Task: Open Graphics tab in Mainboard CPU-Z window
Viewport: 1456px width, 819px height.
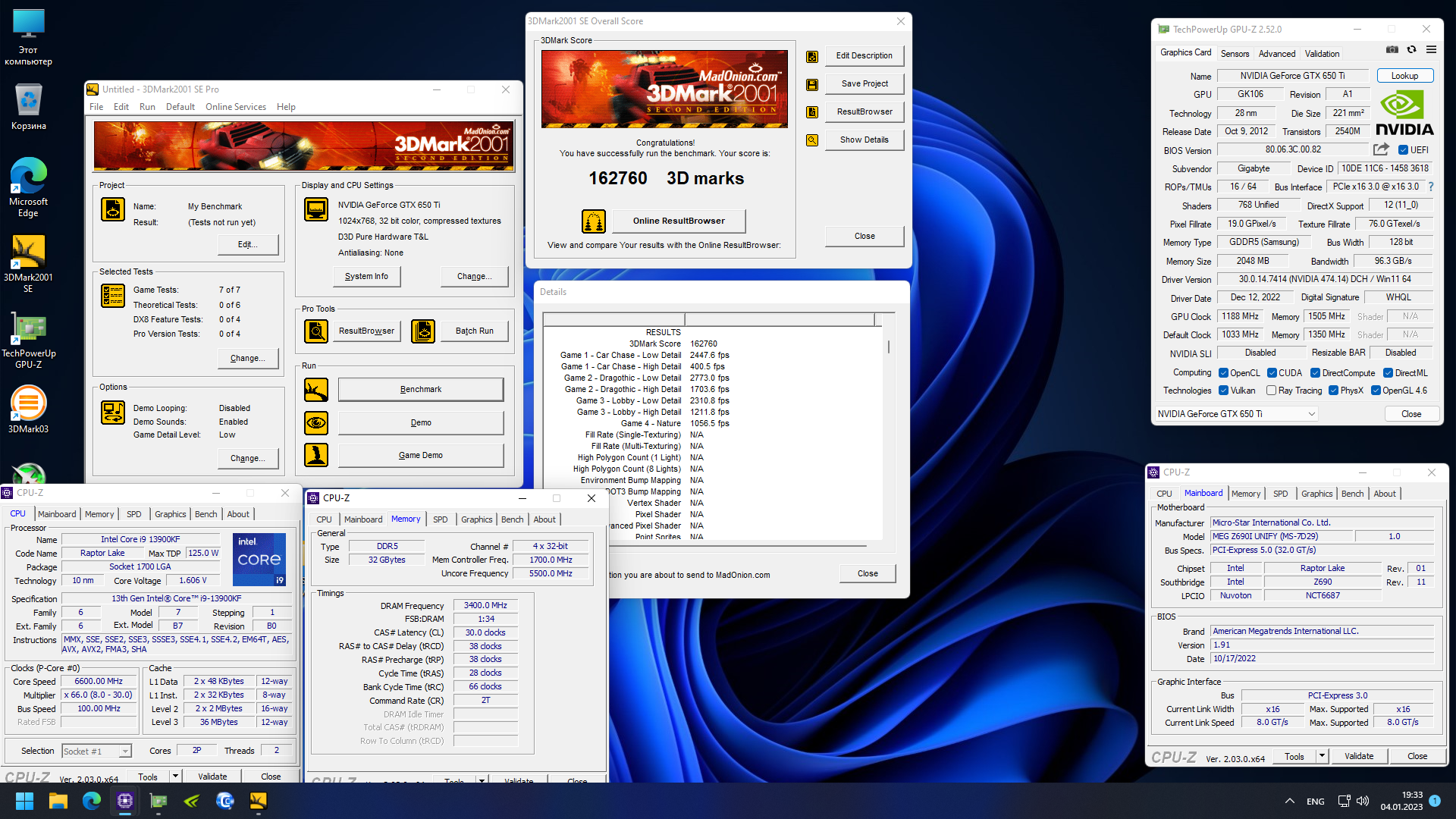Action: 1316,494
